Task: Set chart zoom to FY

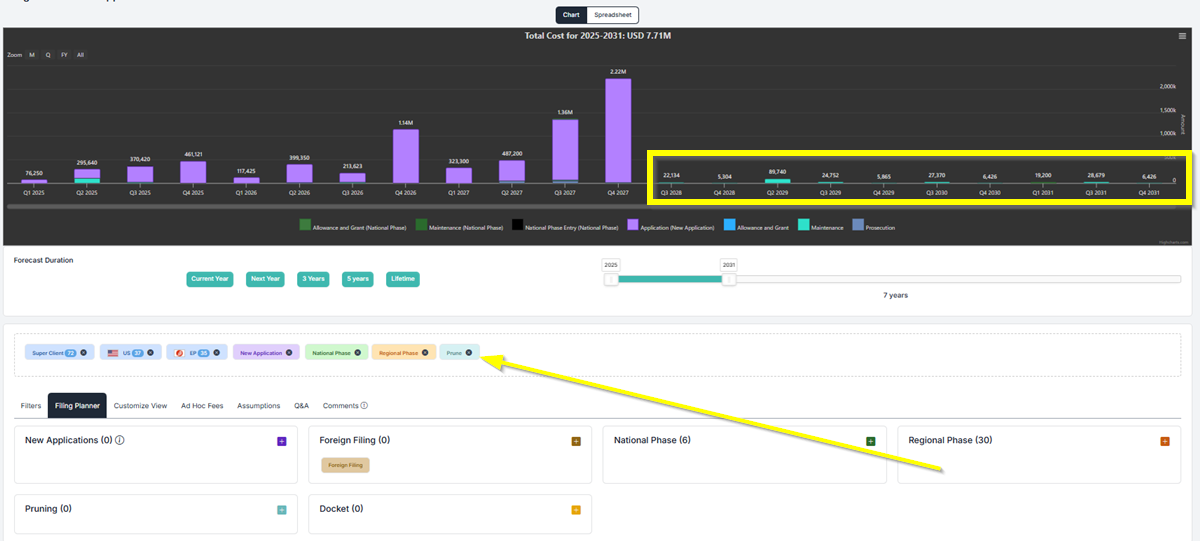Action: [x=64, y=55]
